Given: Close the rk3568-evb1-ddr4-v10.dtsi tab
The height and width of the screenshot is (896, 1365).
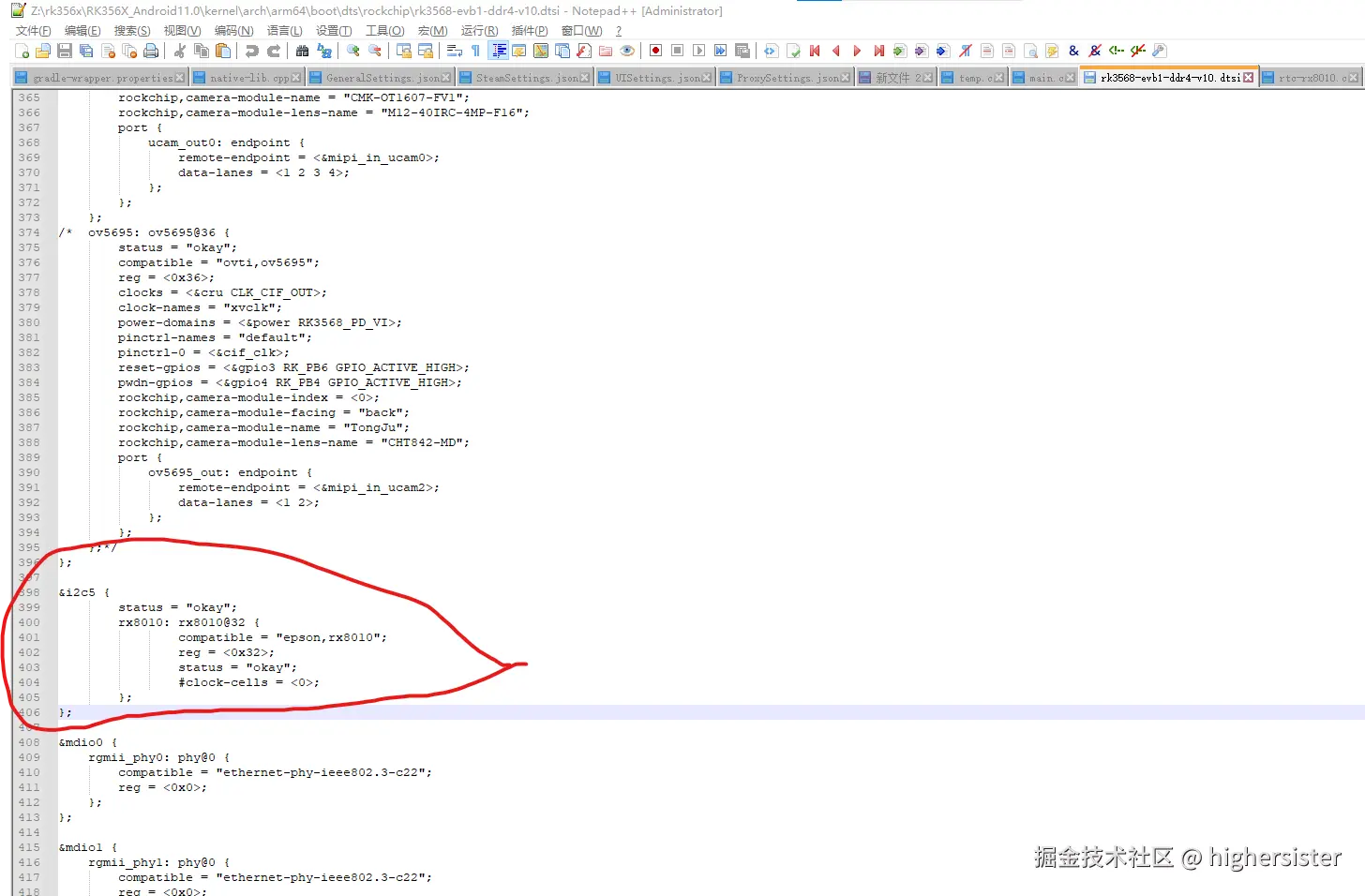Looking at the screenshot, I should [1248, 78].
